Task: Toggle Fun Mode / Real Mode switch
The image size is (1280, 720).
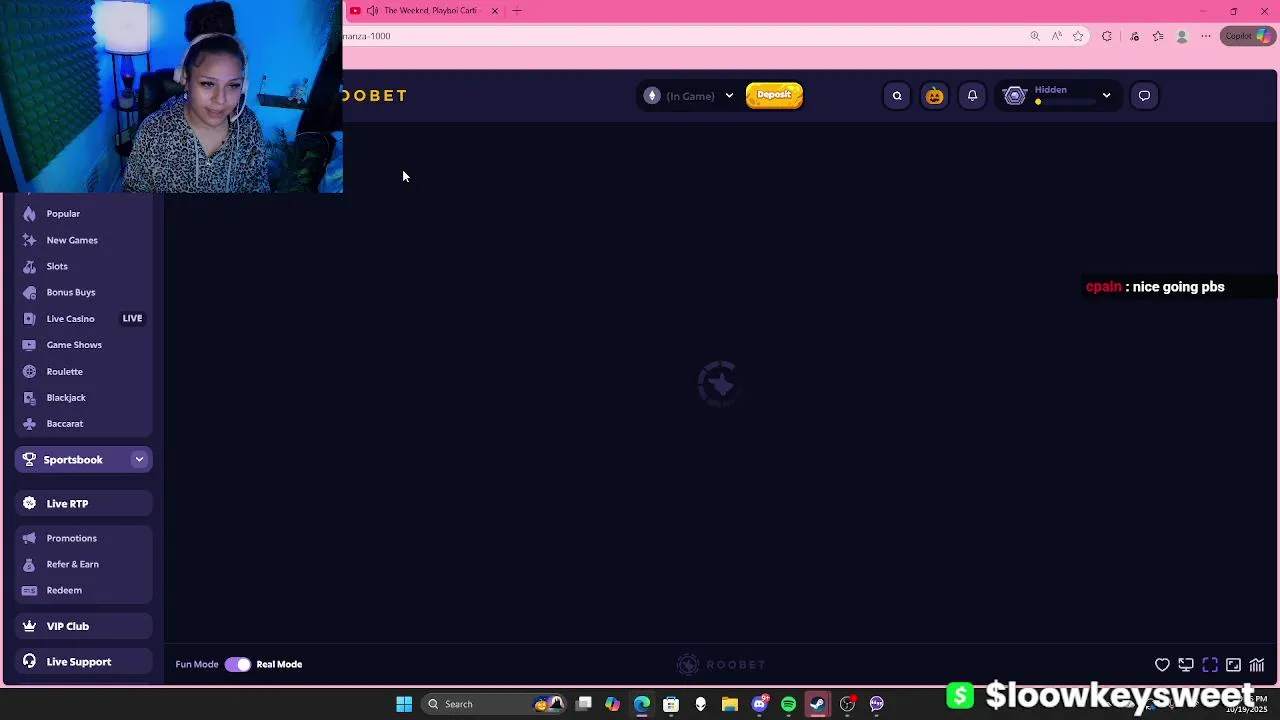Action: [238, 664]
